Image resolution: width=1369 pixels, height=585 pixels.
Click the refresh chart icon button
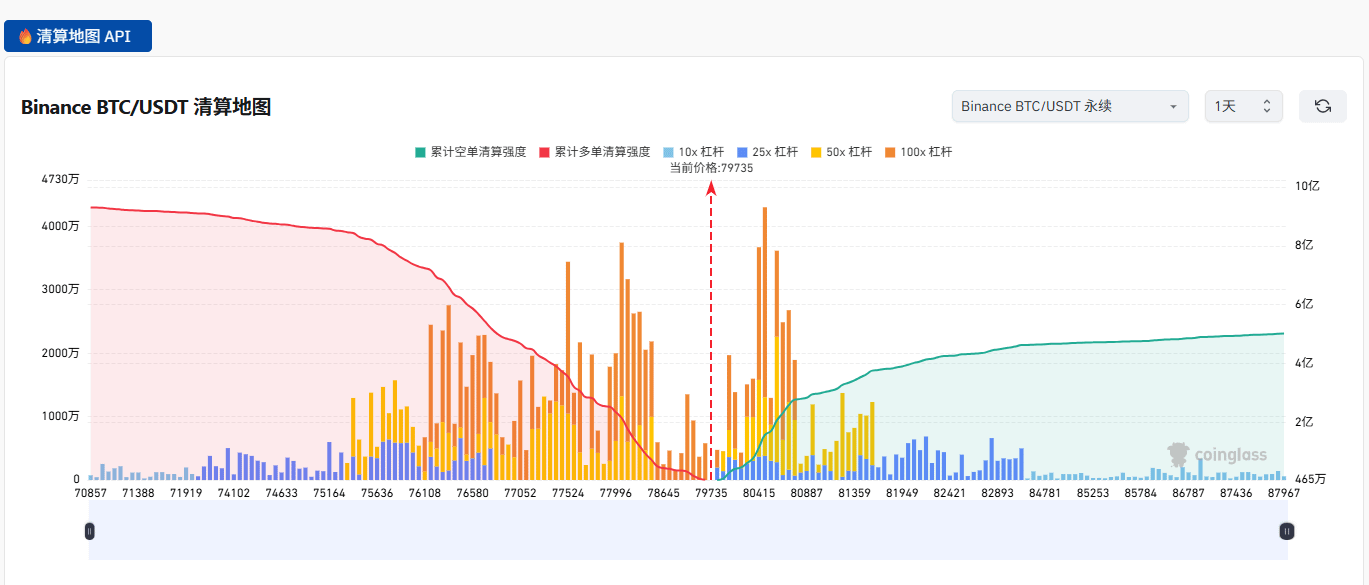pyautogui.click(x=1323, y=106)
